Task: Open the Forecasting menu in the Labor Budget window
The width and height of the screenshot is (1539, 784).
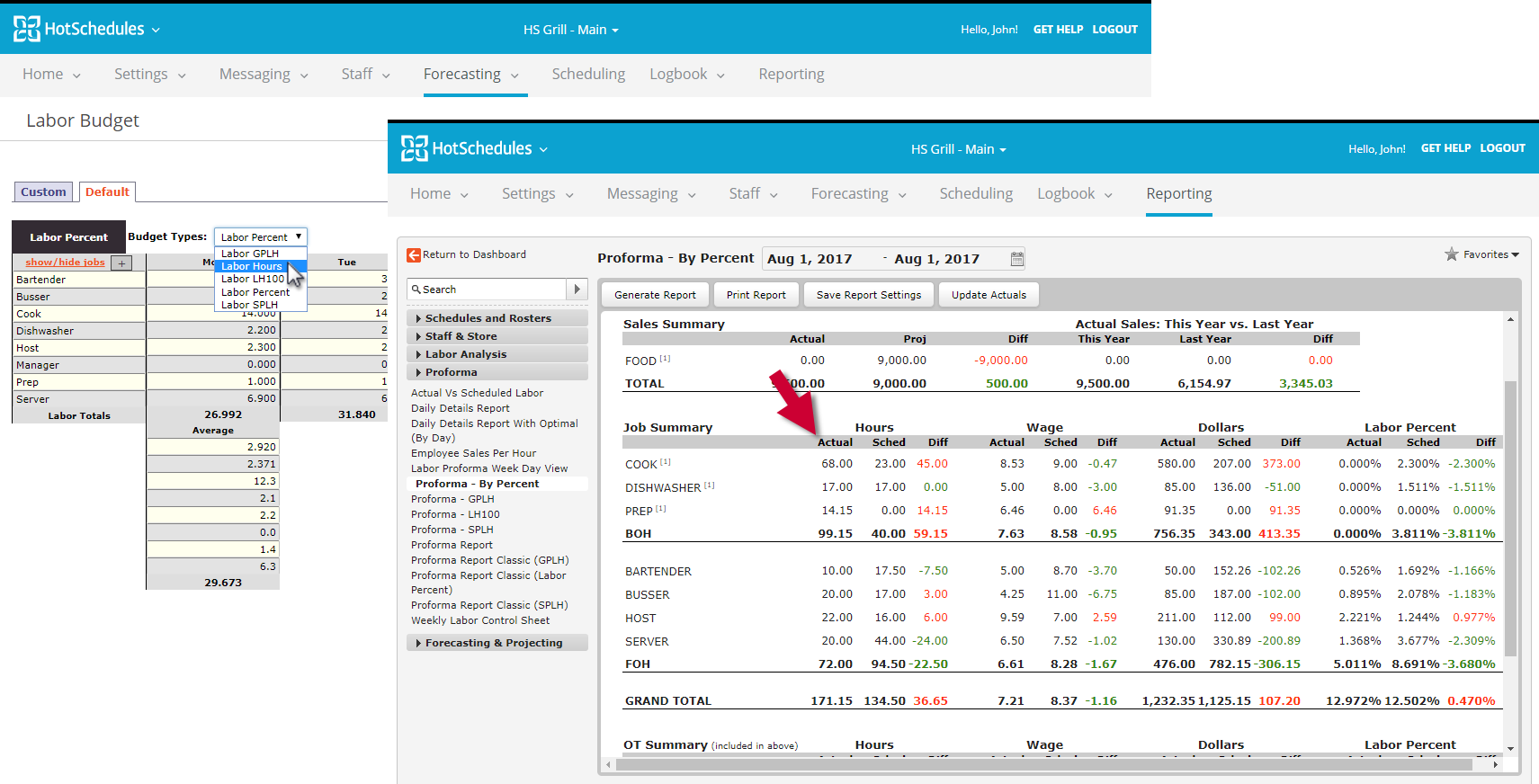Action: tap(471, 74)
